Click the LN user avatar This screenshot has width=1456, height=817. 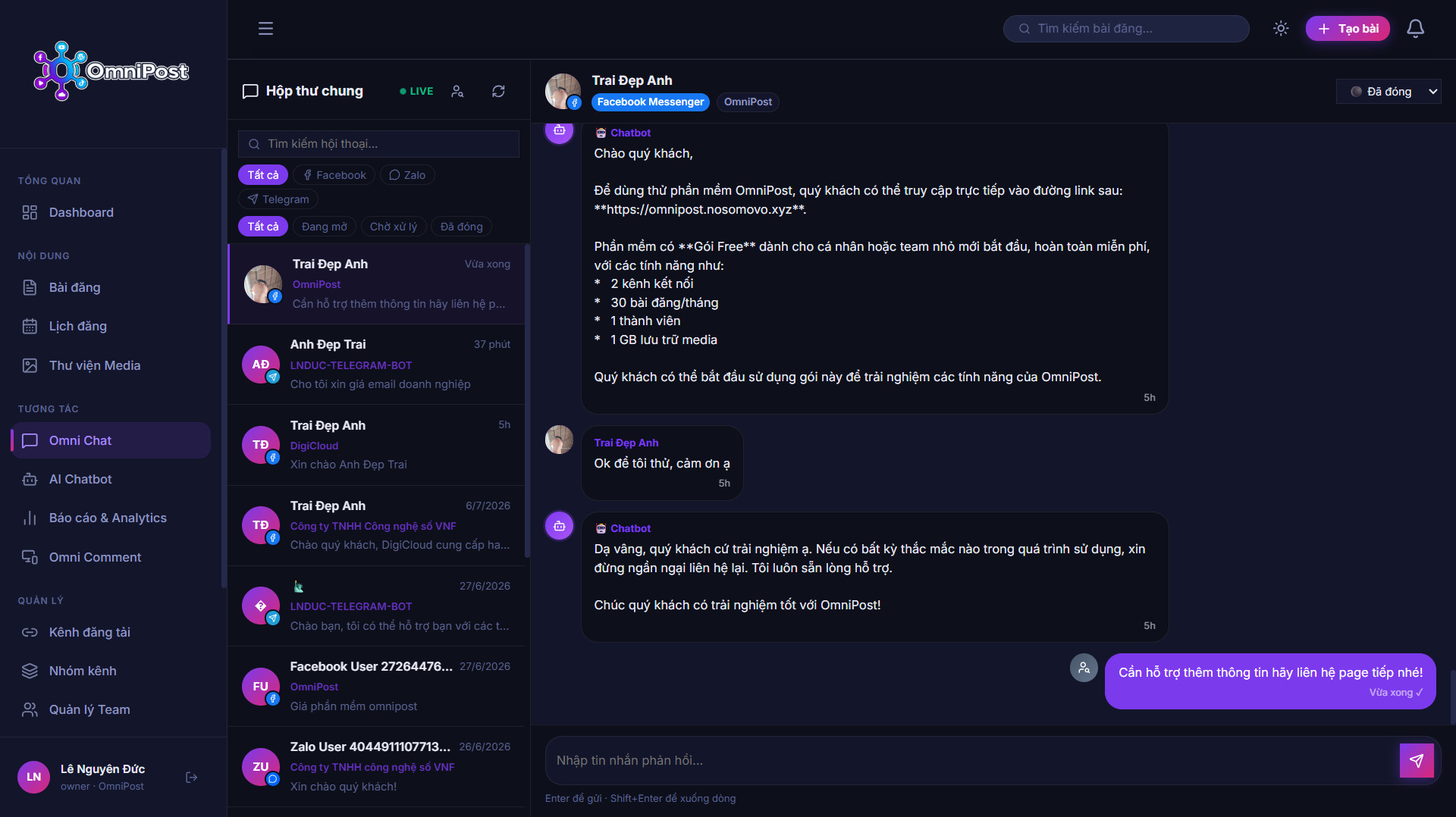point(33,778)
